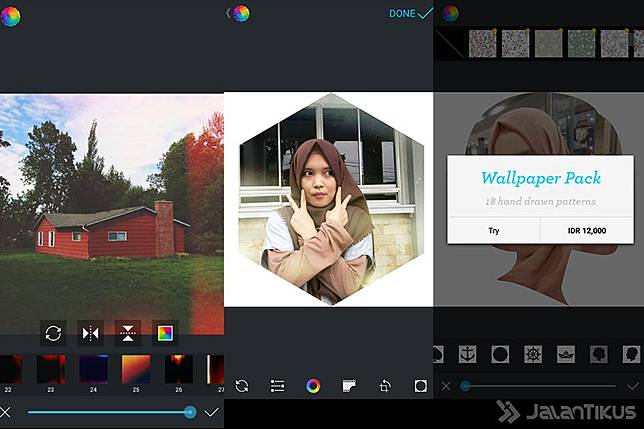This screenshot has width=644, height=429.
Task: Click the filter intensity slider handle
Action: point(190,412)
